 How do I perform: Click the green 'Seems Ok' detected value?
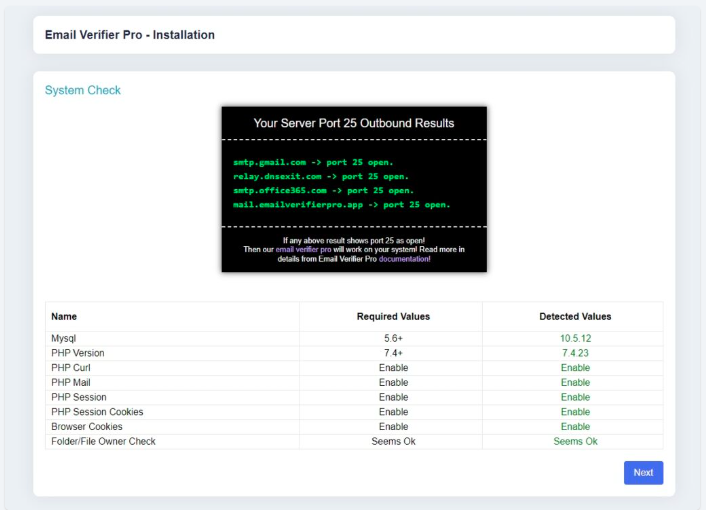click(575, 441)
